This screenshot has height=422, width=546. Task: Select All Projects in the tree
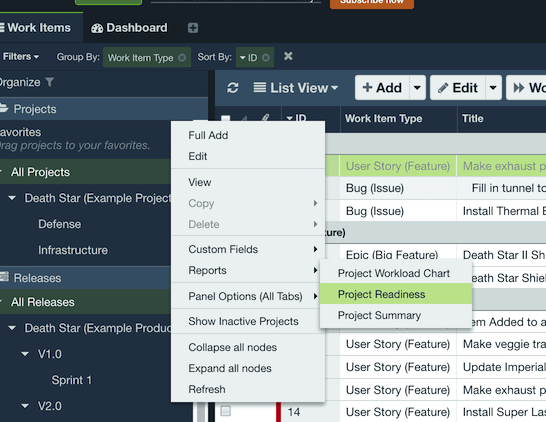(85, 172)
